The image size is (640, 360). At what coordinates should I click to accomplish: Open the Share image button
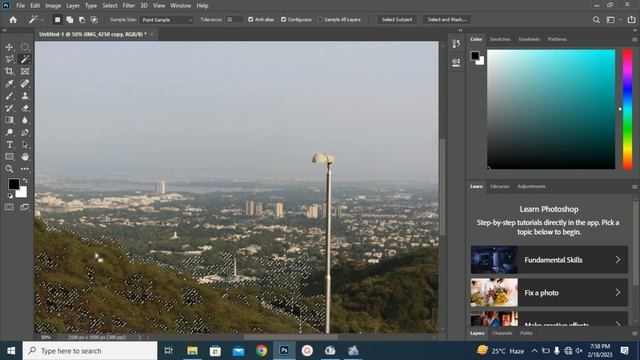[x=631, y=20]
